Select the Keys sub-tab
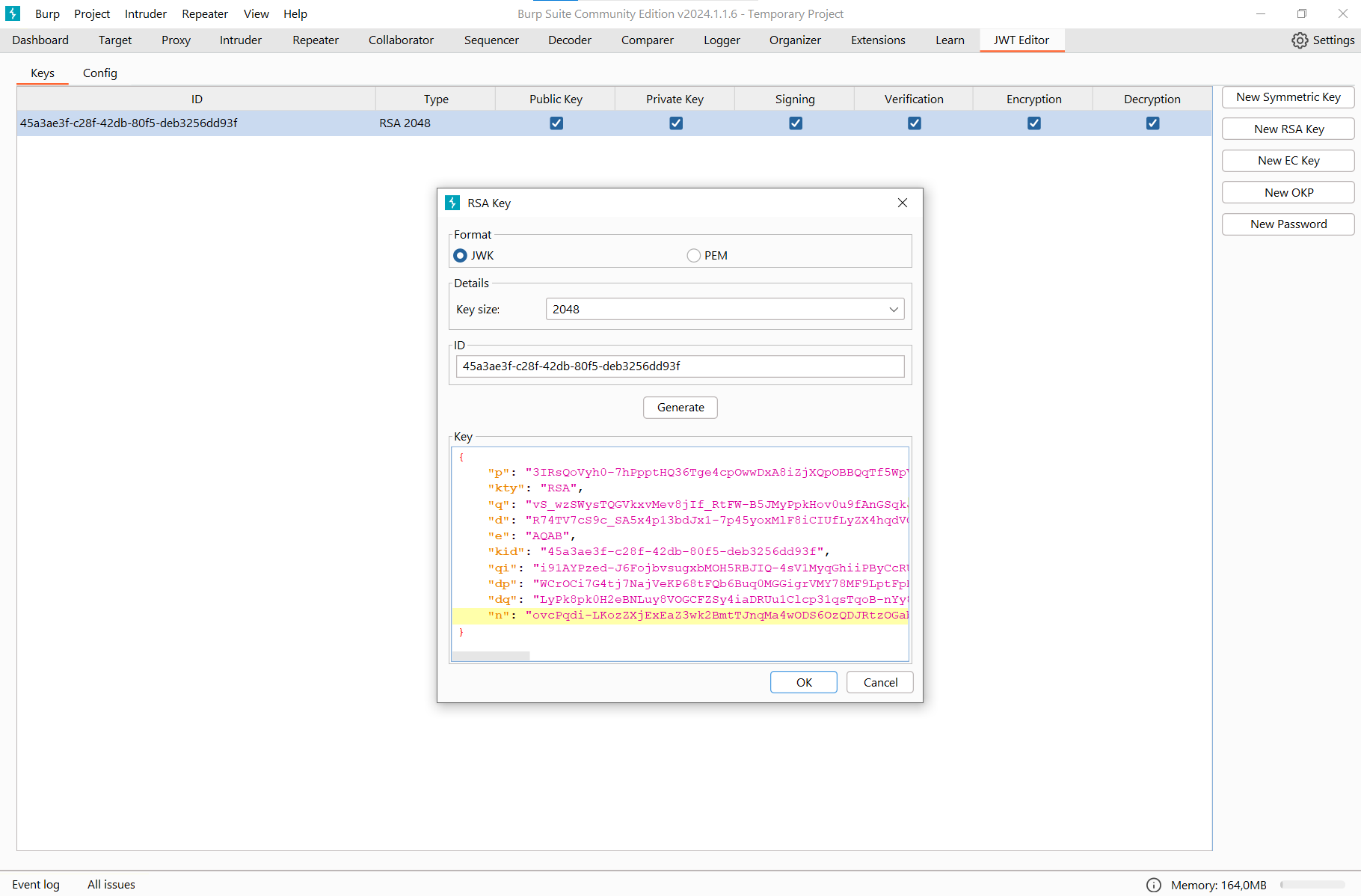This screenshot has width=1361, height=896. click(43, 73)
